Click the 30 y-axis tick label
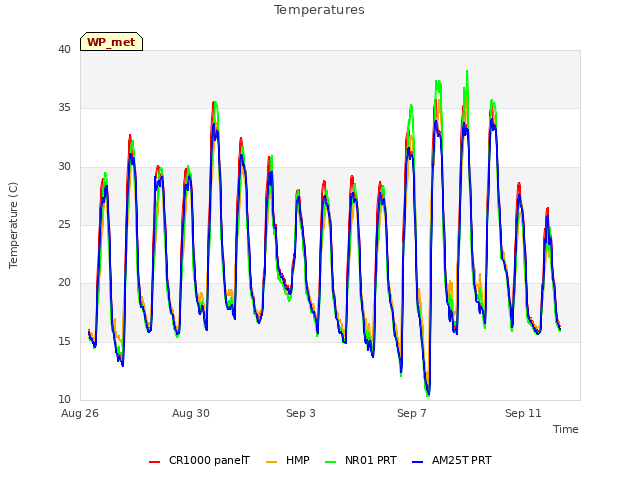This screenshot has height=480, width=640. click(64, 167)
